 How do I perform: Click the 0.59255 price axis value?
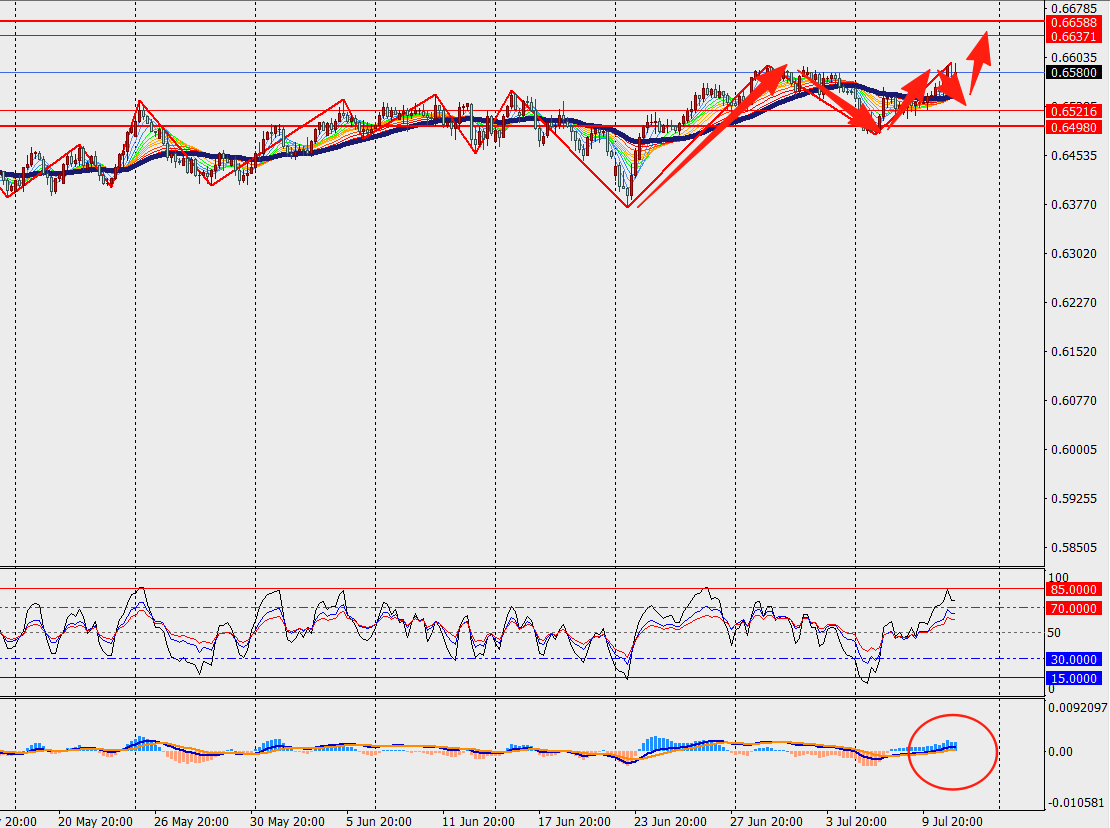pos(1074,498)
